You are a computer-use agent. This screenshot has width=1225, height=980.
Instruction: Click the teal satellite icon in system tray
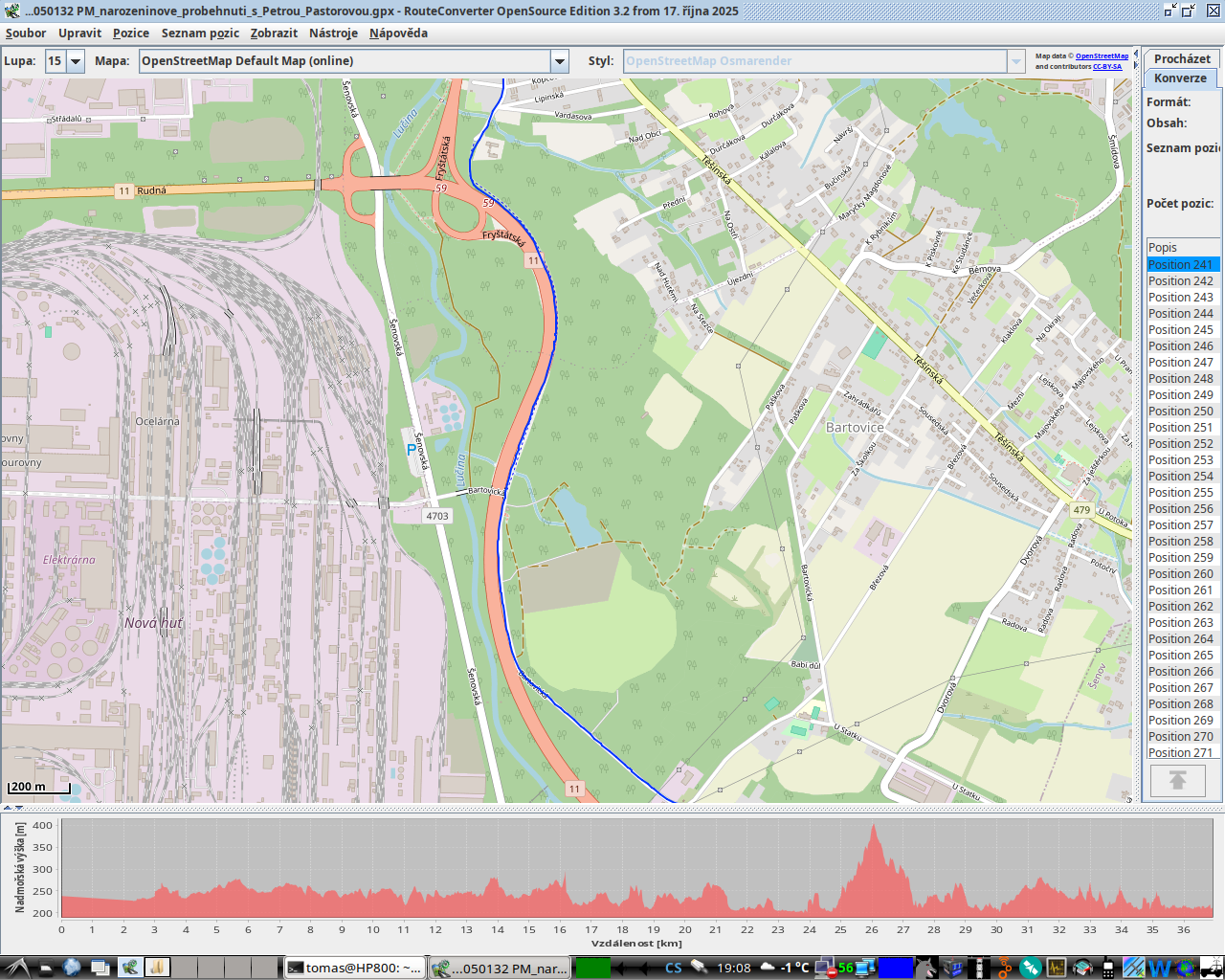coord(1030,968)
